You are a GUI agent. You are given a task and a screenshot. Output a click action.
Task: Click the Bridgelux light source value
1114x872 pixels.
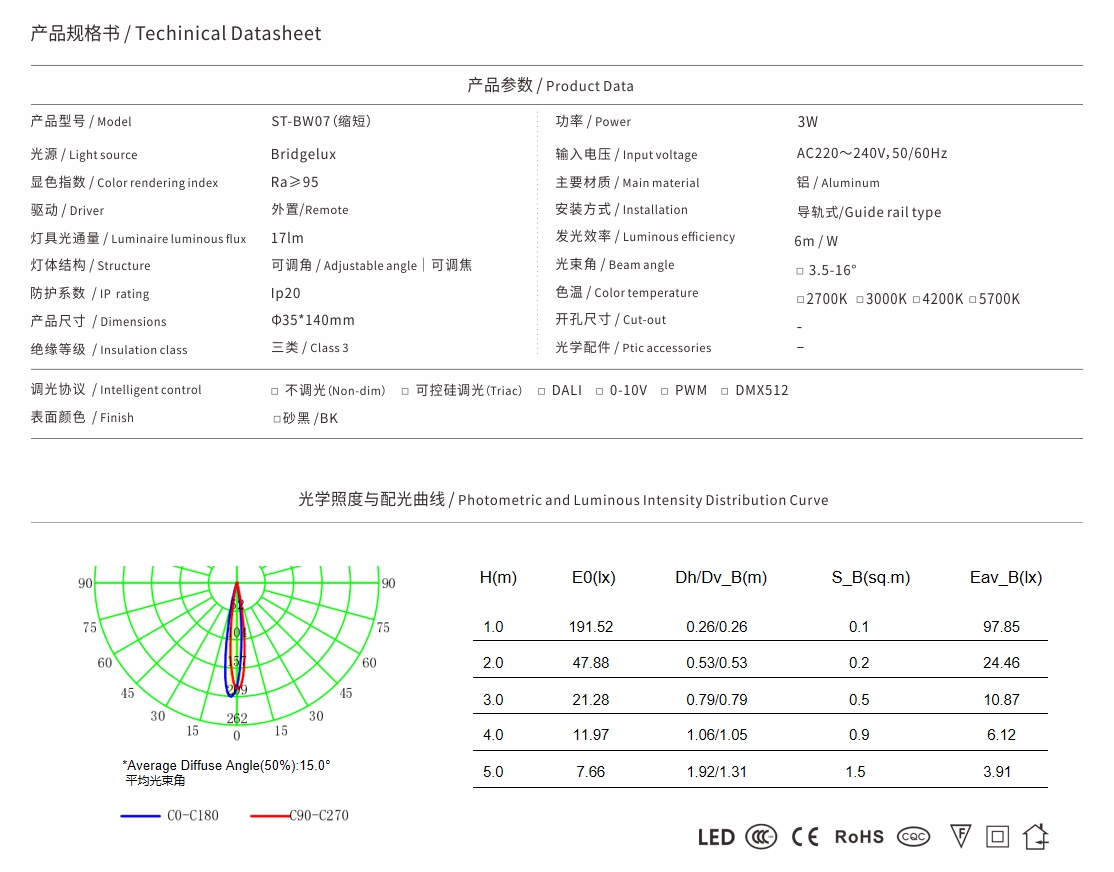point(303,154)
